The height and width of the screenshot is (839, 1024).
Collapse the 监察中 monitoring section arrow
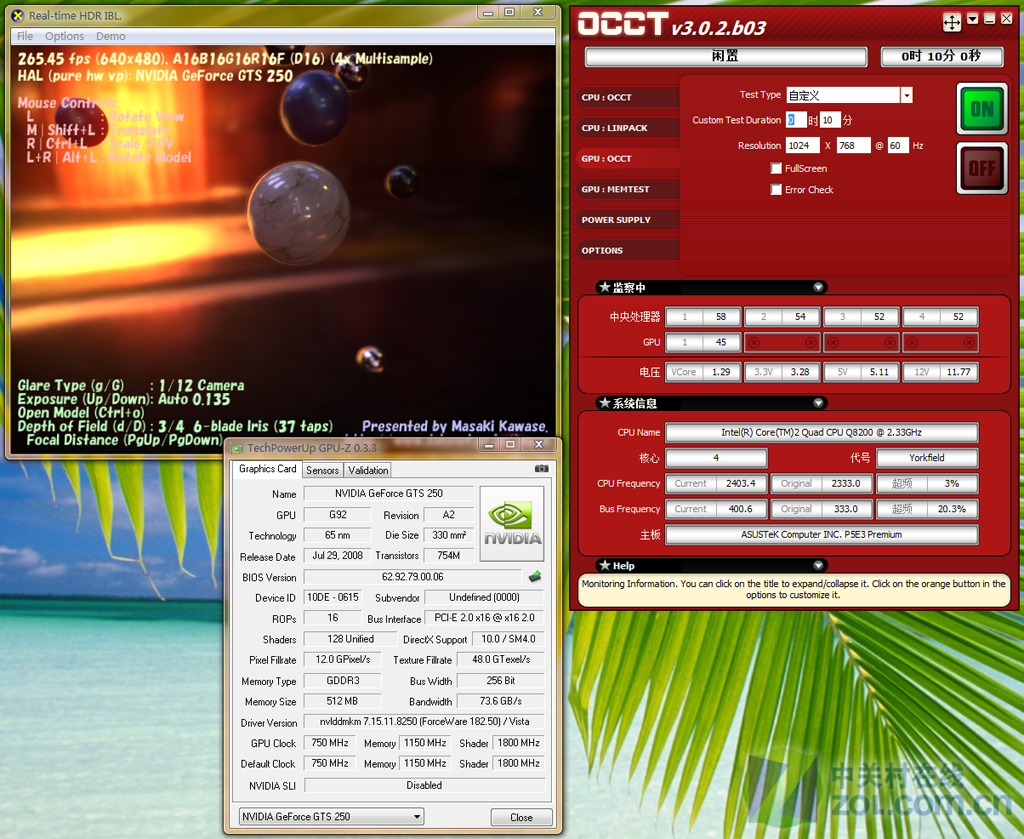818,287
